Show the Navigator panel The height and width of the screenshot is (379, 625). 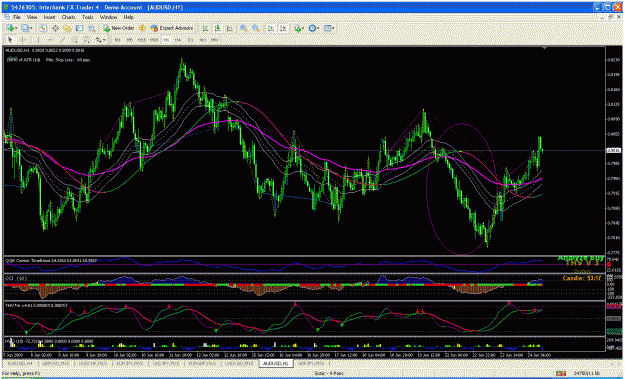(x=67, y=28)
